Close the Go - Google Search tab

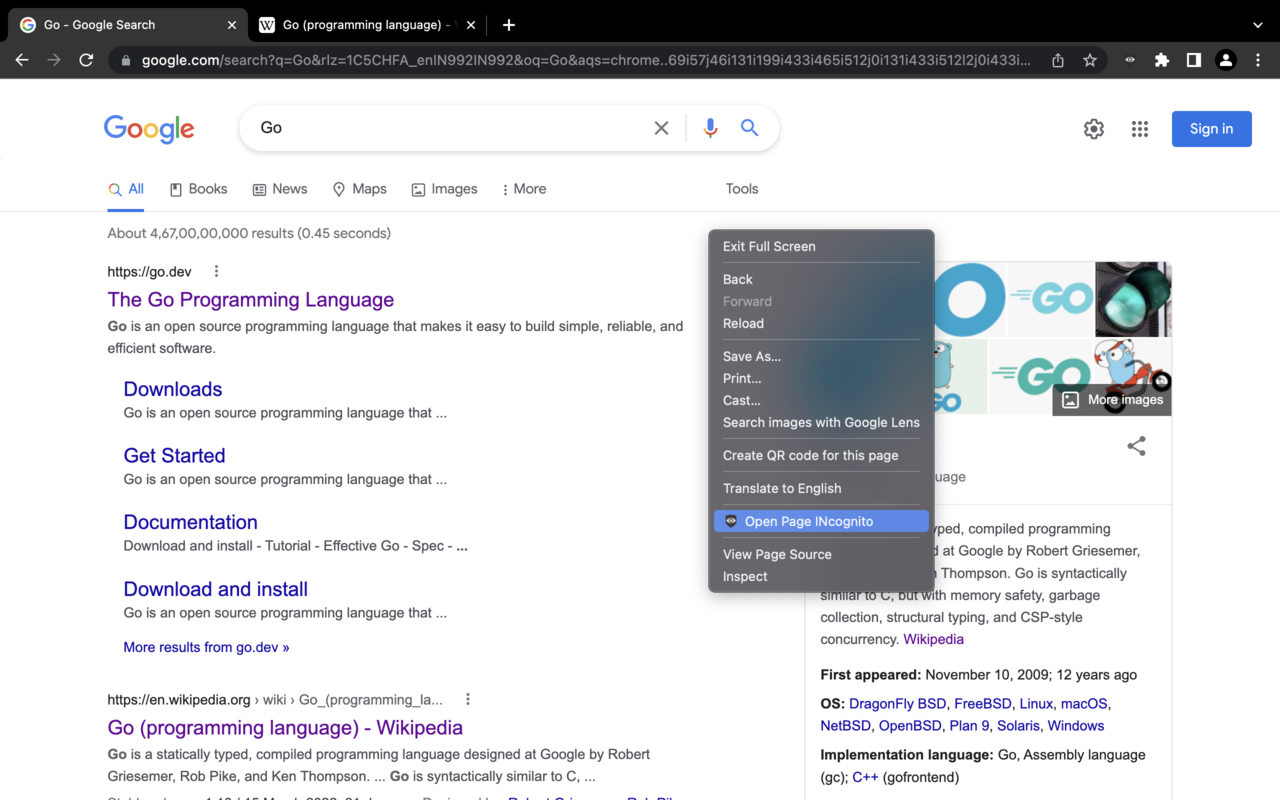click(x=232, y=25)
